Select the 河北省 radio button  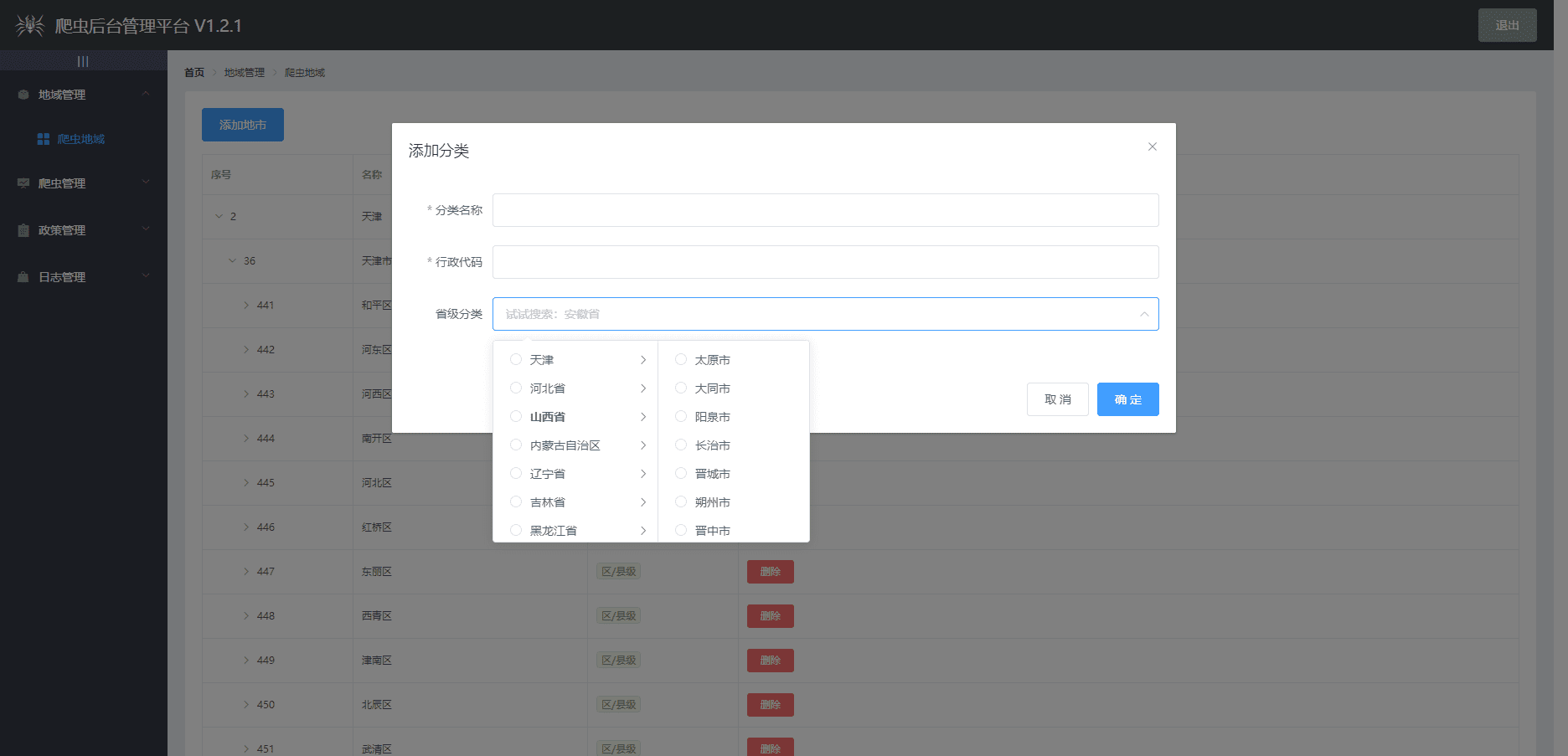pyautogui.click(x=515, y=388)
